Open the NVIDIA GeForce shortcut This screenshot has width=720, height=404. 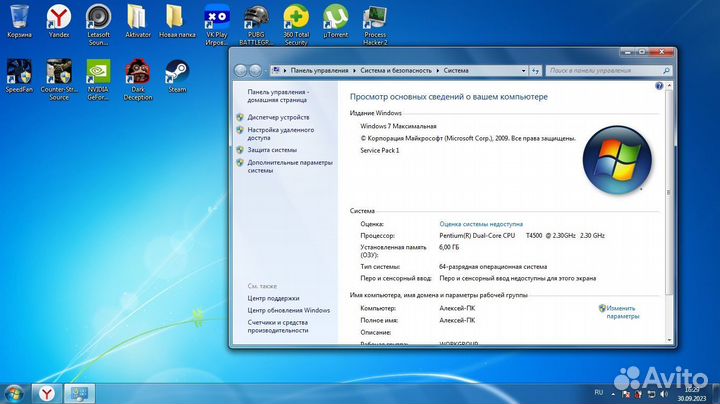tap(98, 80)
